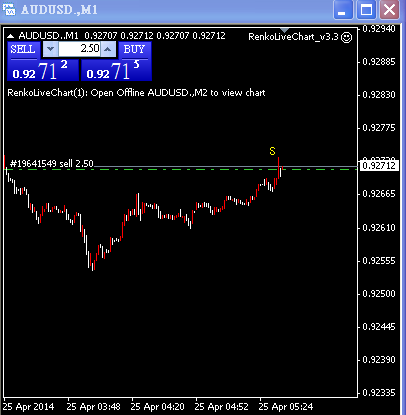Click the current price label 0.92712 on axis

(379, 166)
